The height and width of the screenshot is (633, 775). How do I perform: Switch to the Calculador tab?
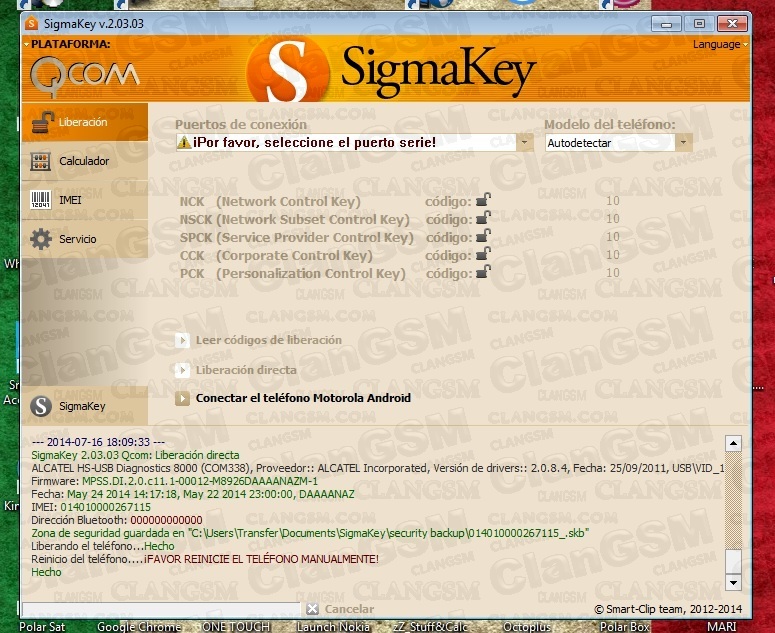[85, 161]
